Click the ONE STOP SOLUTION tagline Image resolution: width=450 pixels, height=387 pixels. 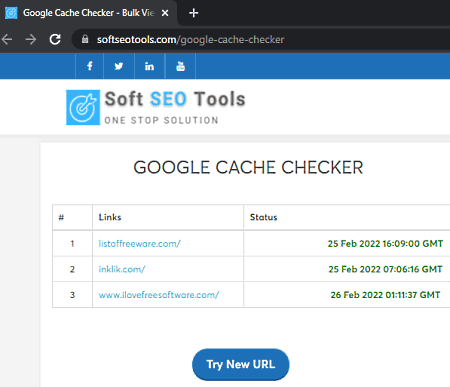161,120
